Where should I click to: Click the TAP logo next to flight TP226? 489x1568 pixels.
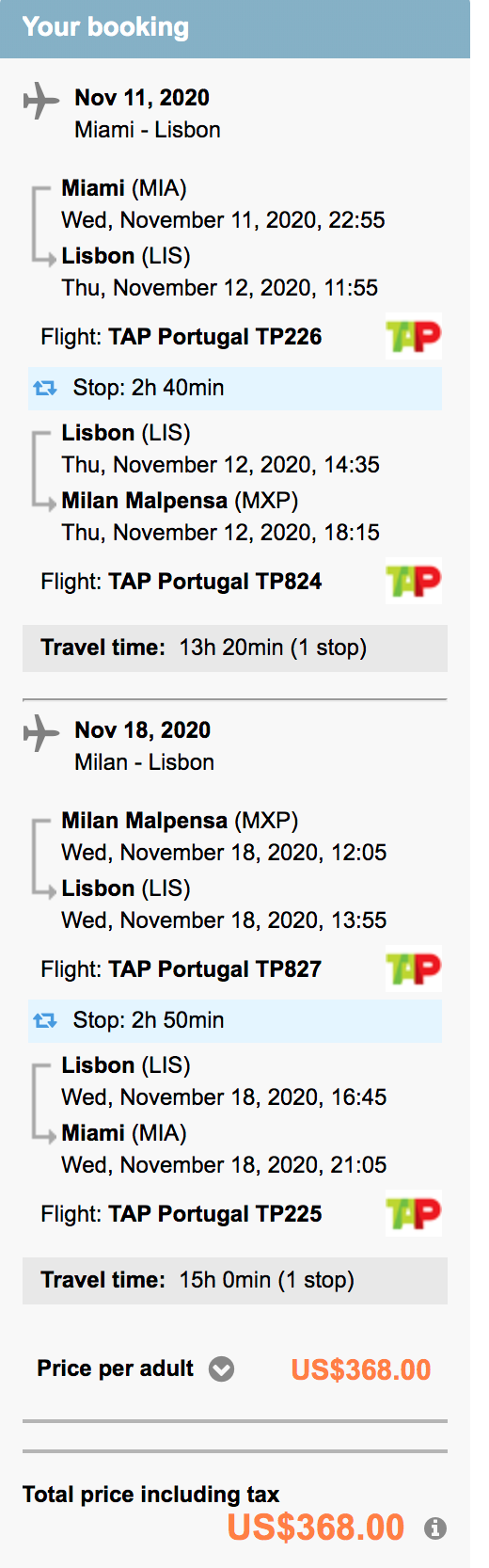click(x=414, y=337)
